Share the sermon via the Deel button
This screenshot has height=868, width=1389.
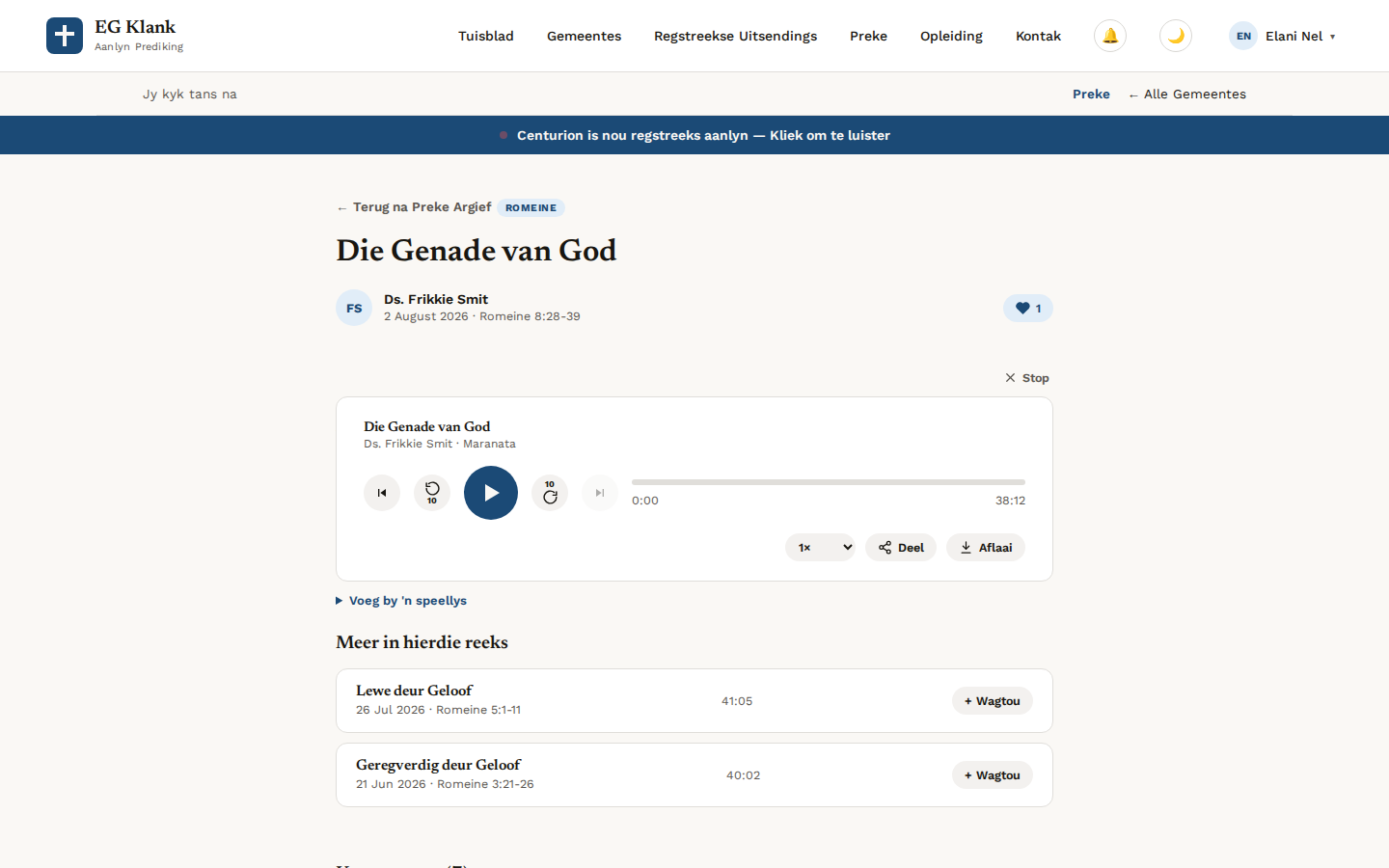click(901, 548)
